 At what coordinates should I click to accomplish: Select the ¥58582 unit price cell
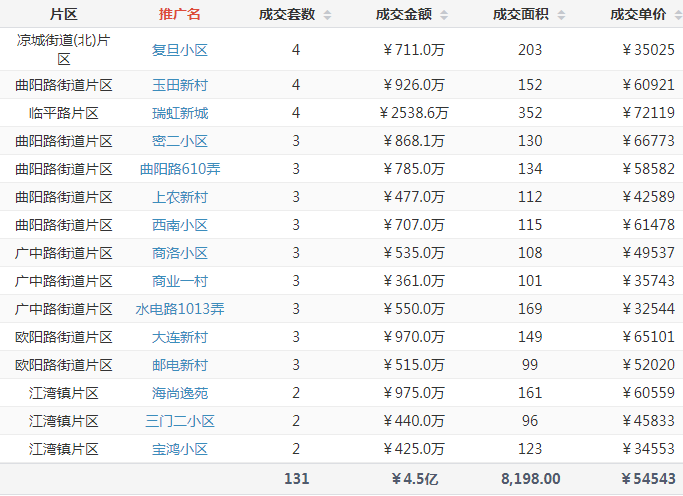[649, 169]
